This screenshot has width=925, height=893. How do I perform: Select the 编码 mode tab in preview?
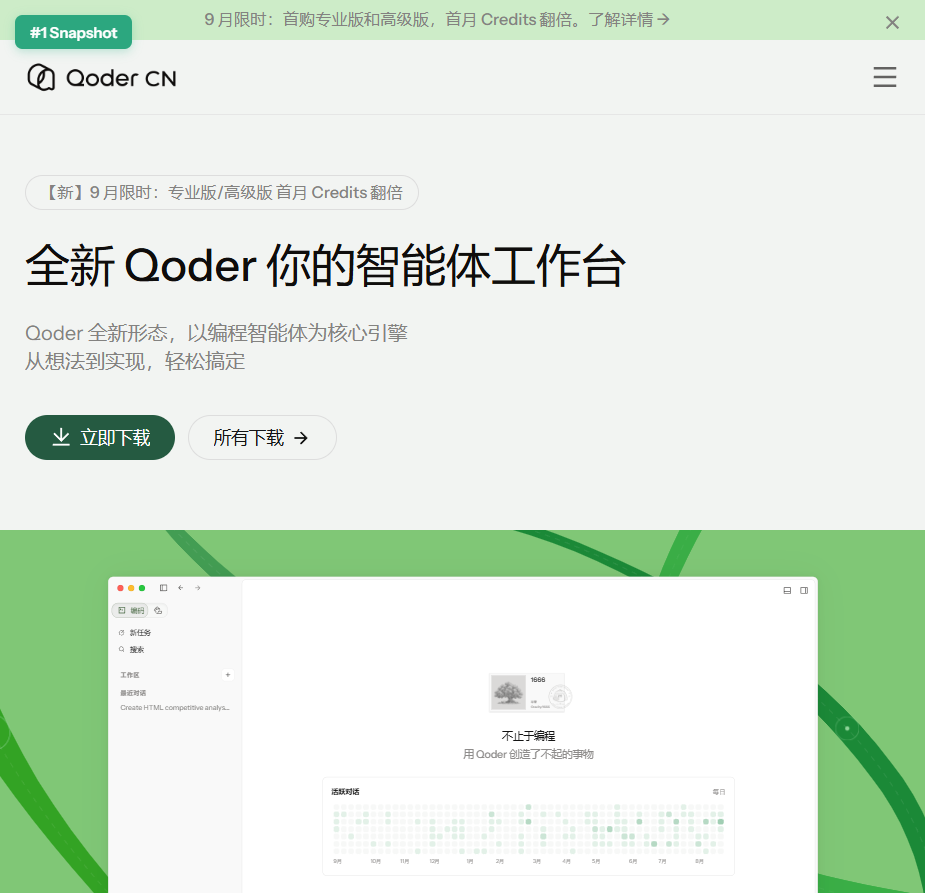point(130,610)
